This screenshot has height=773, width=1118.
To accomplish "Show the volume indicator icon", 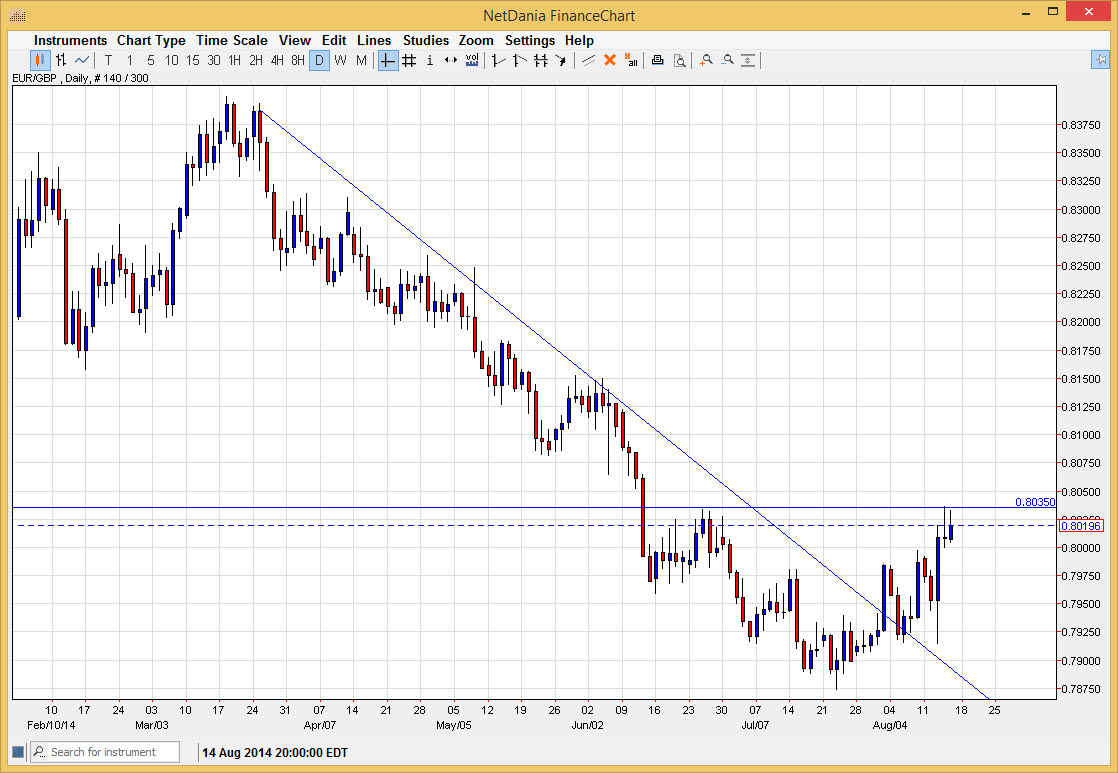I will click(x=471, y=60).
